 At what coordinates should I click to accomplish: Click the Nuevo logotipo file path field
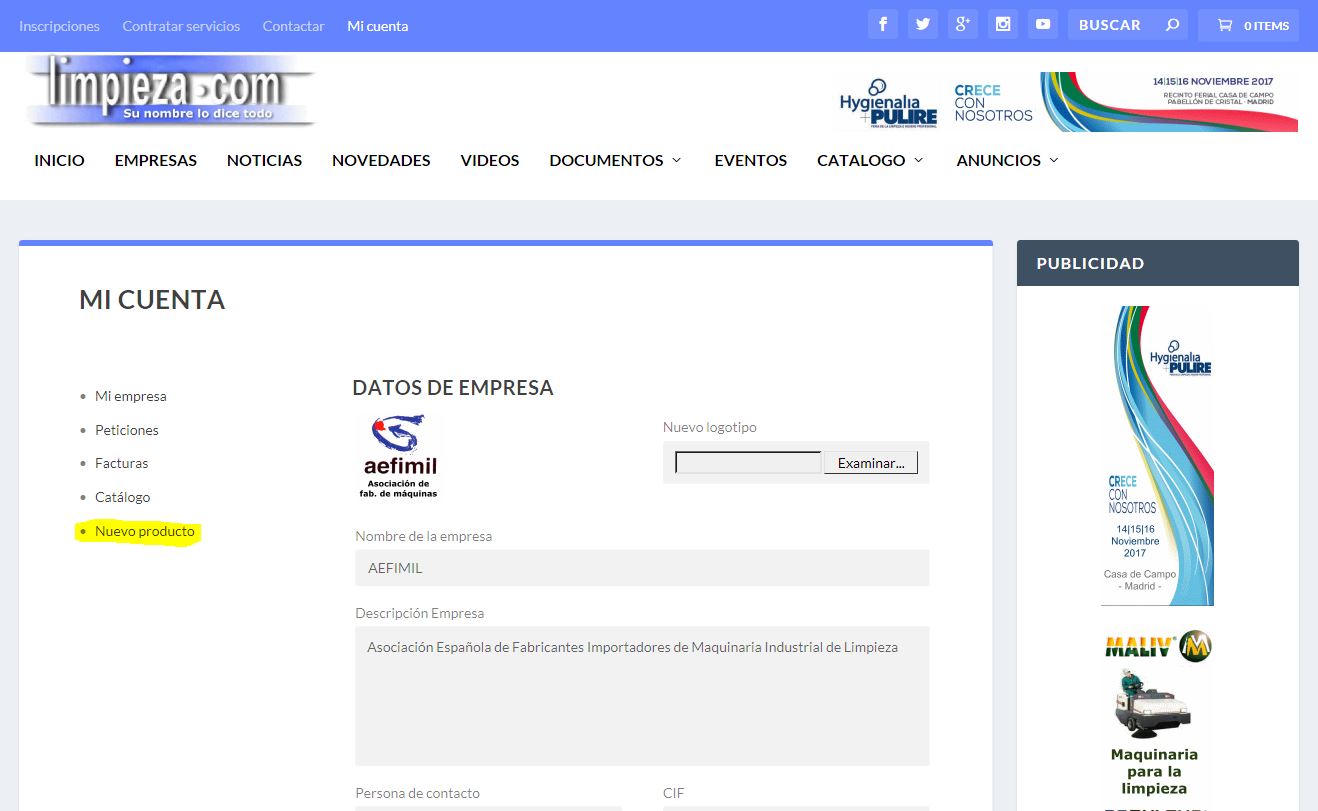(748, 463)
